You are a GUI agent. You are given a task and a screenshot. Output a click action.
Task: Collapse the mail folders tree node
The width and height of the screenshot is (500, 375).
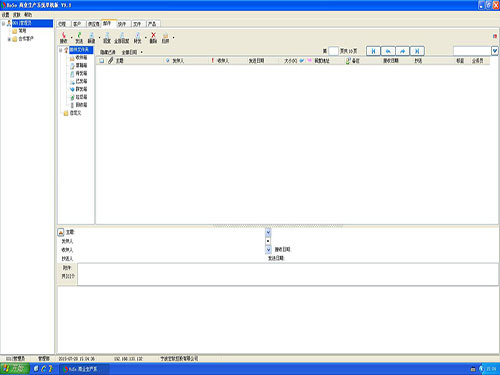pos(61,50)
